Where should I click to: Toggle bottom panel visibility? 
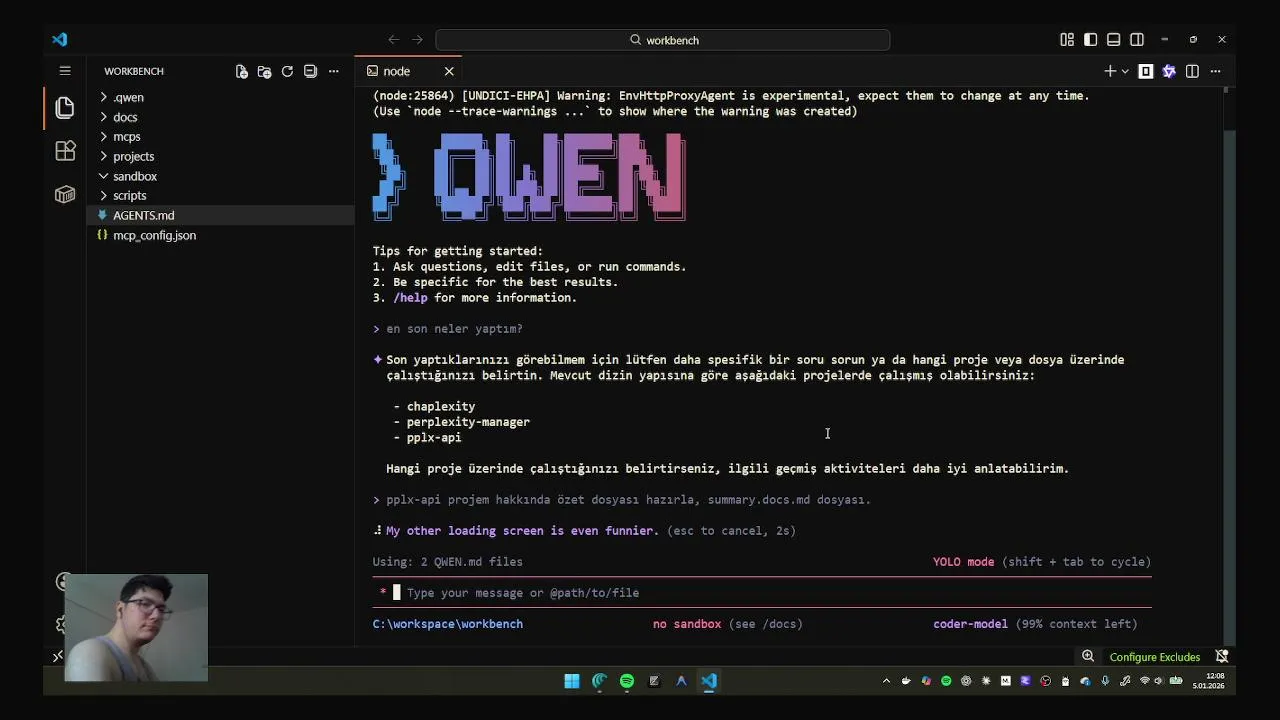1114,40
